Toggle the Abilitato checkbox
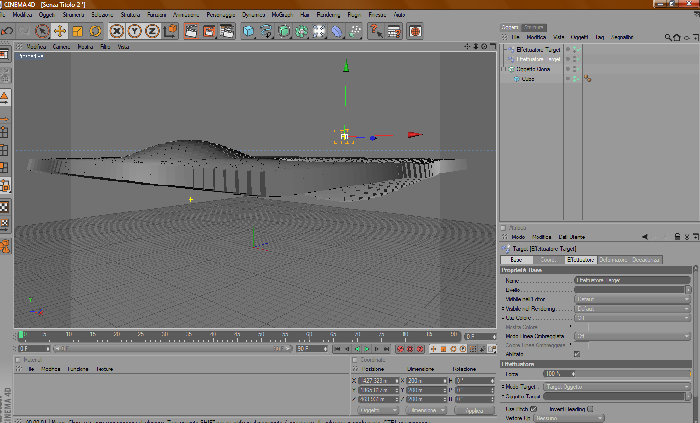This screenshot has width=700, height=423. click(x=577, y=354)
